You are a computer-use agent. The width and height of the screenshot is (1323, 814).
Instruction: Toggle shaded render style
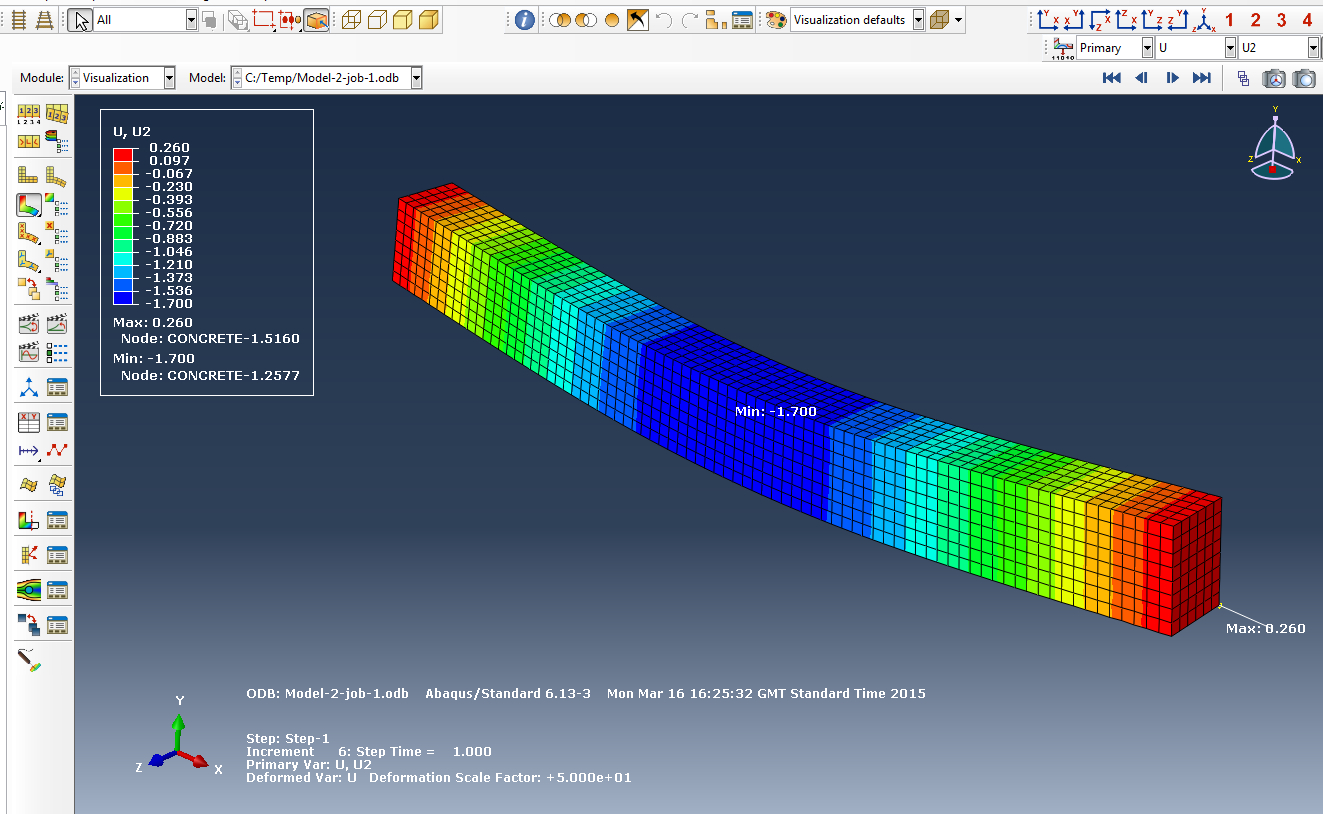coord(429,20)
